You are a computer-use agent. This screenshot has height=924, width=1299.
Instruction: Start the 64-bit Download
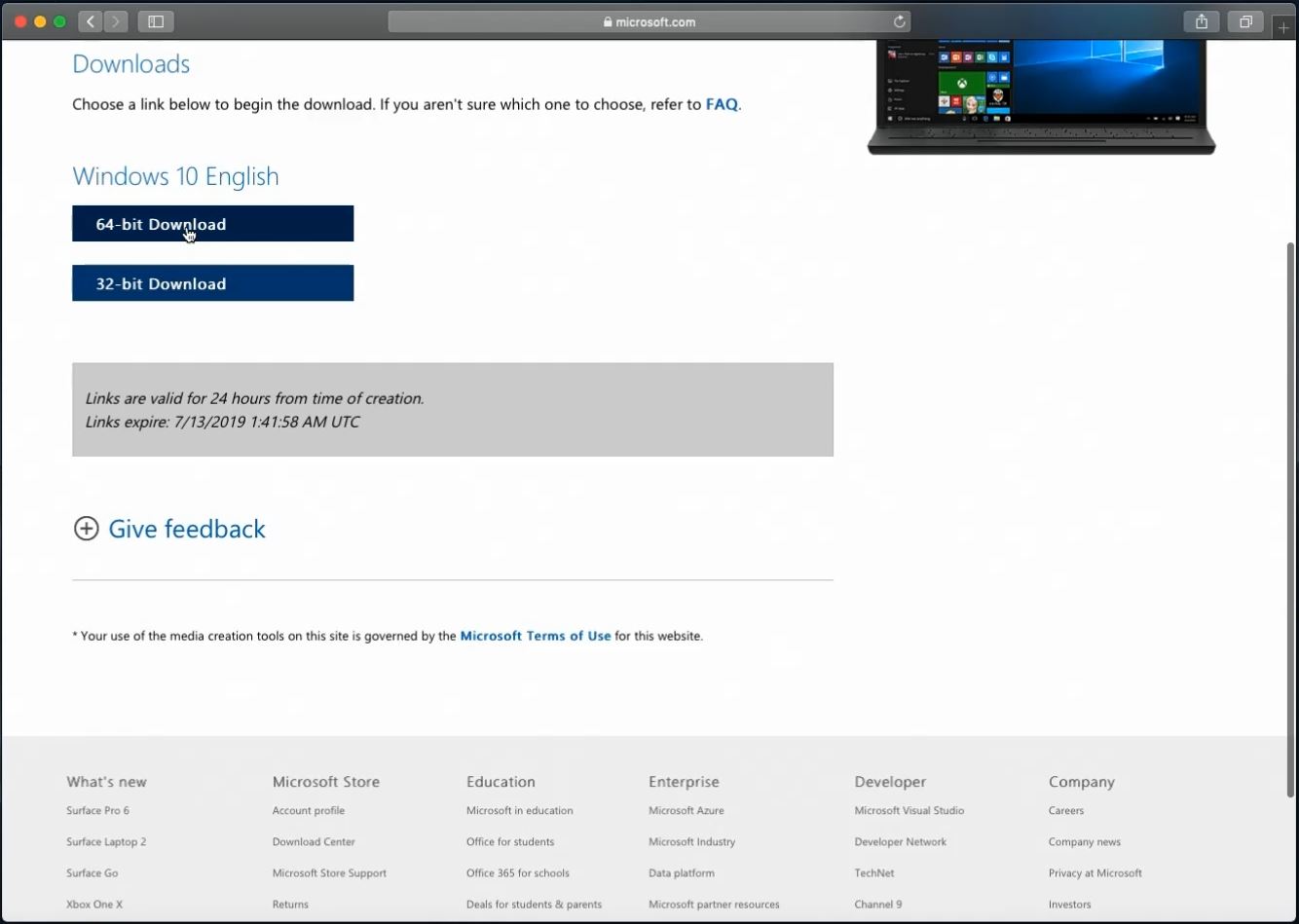212,224
